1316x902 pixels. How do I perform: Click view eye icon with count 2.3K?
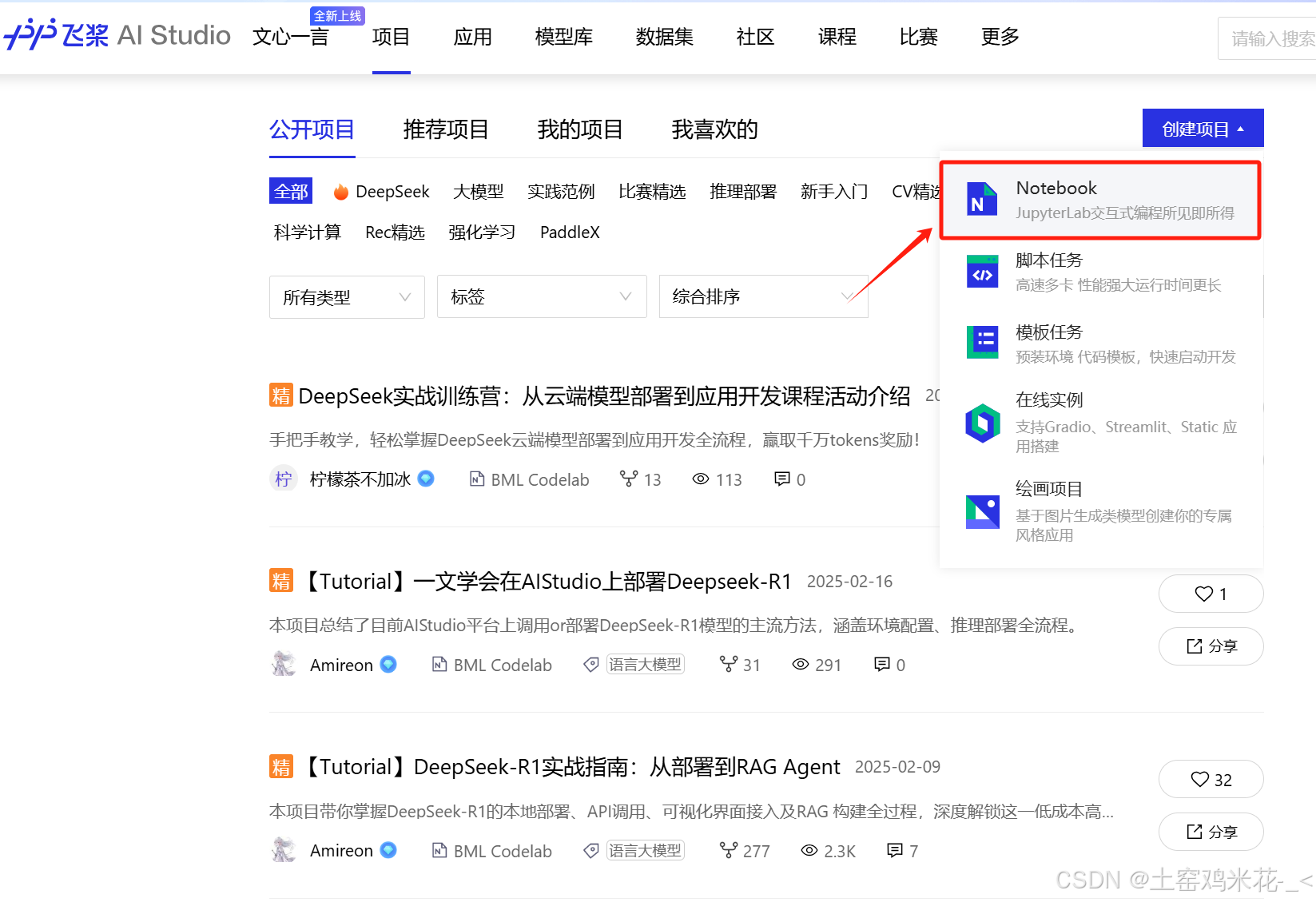pos(809,850)
